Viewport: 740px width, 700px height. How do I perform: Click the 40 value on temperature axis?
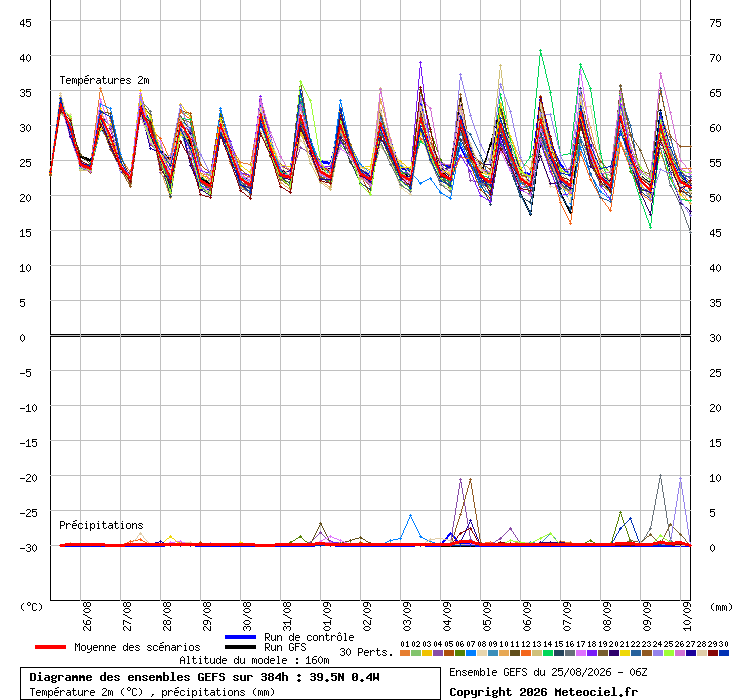[x=25, y=58]
